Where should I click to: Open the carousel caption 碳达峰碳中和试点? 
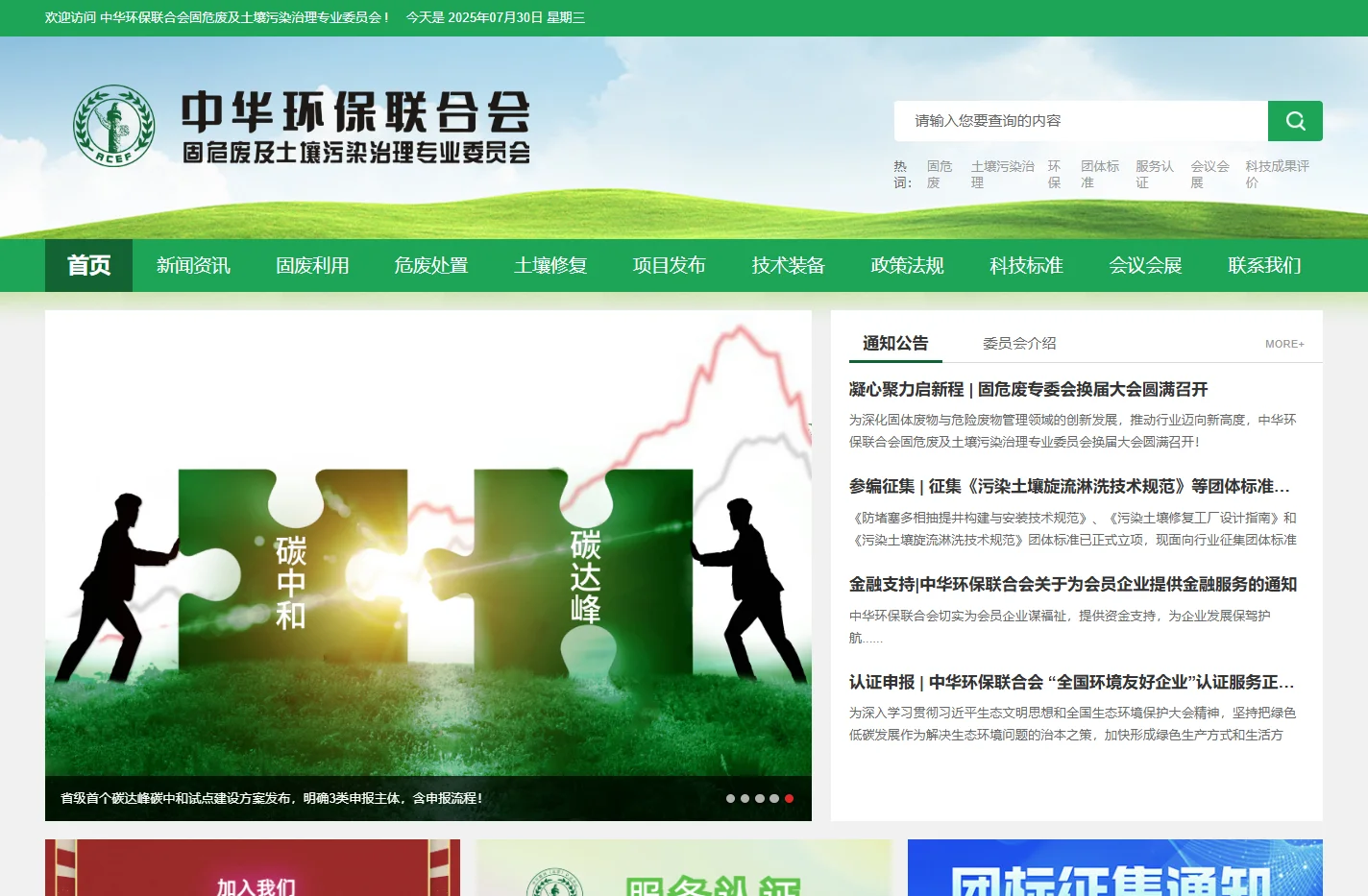coord(272,798)
